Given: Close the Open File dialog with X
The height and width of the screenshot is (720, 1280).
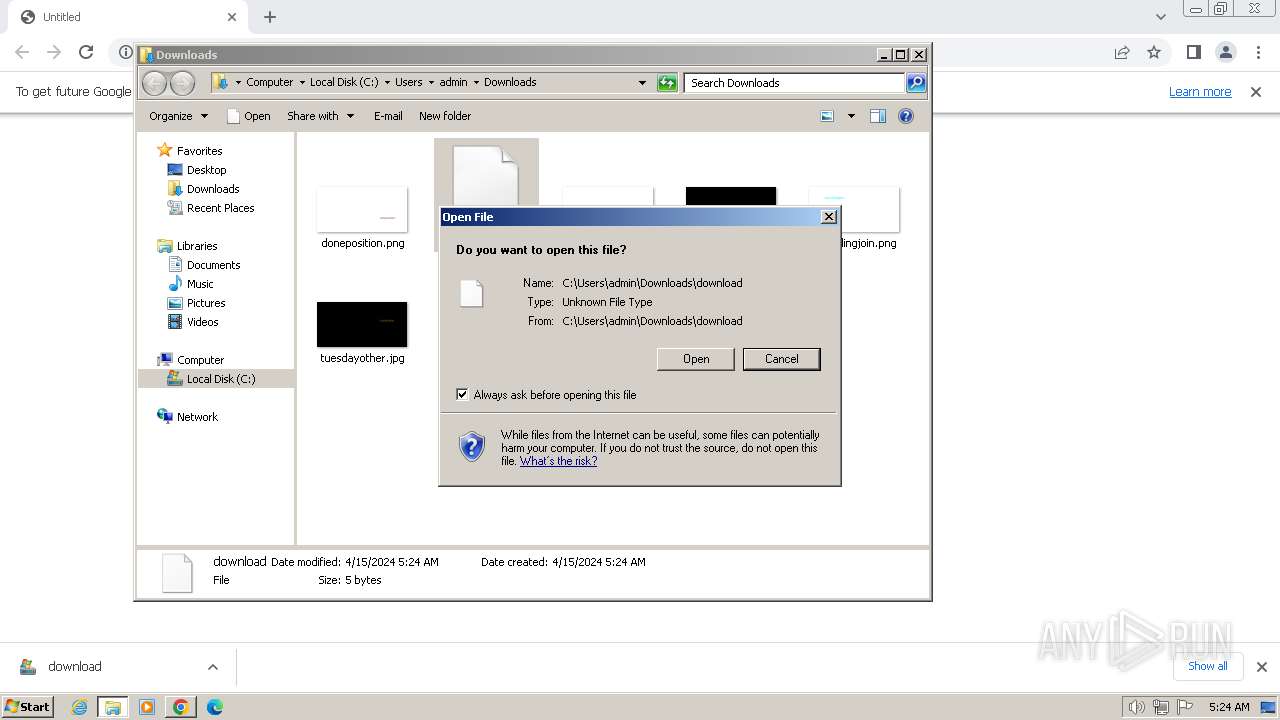Looking at the screenshot, I should click(828, 217).
